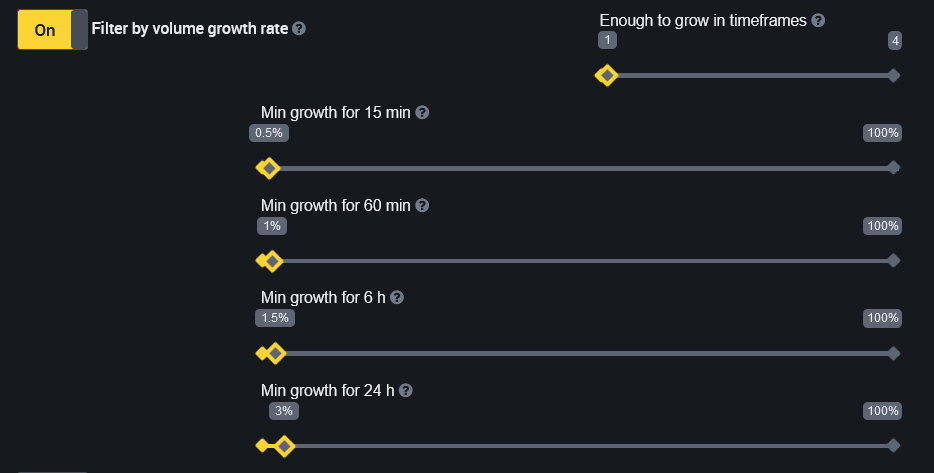Click right end of 6 h growth slider
Viewport: 934px width, 473px height.
894,353
